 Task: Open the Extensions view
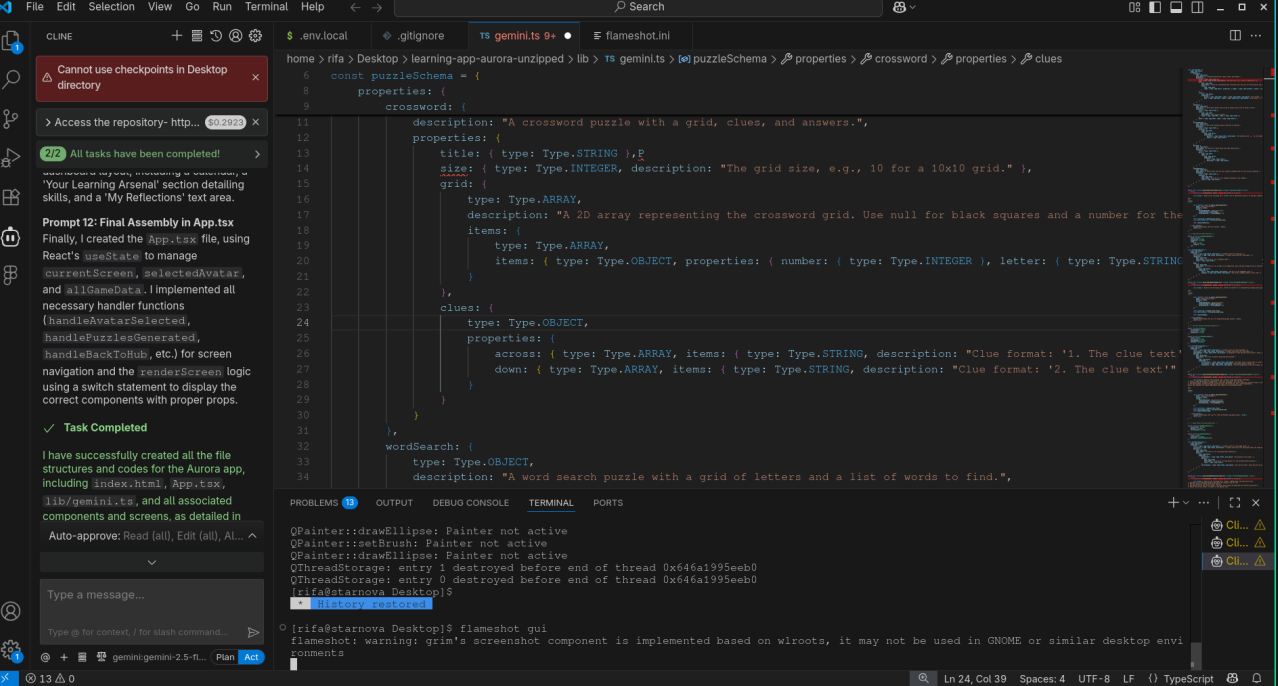click(12, 197)
